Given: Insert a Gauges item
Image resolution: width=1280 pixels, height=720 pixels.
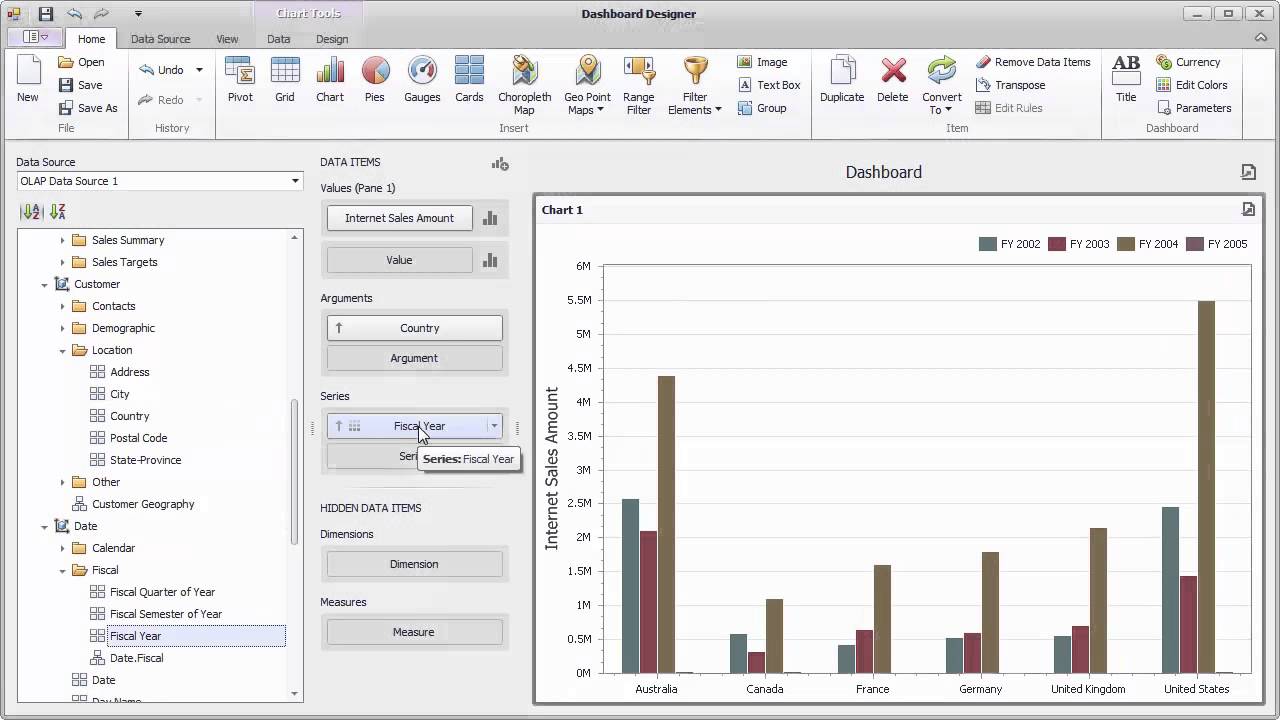Looking at the screenshot, I should point(422,80).
